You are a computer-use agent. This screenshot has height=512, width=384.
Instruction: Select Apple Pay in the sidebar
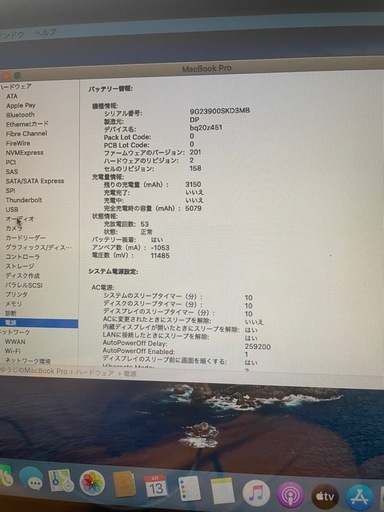(x=21, y=105)
